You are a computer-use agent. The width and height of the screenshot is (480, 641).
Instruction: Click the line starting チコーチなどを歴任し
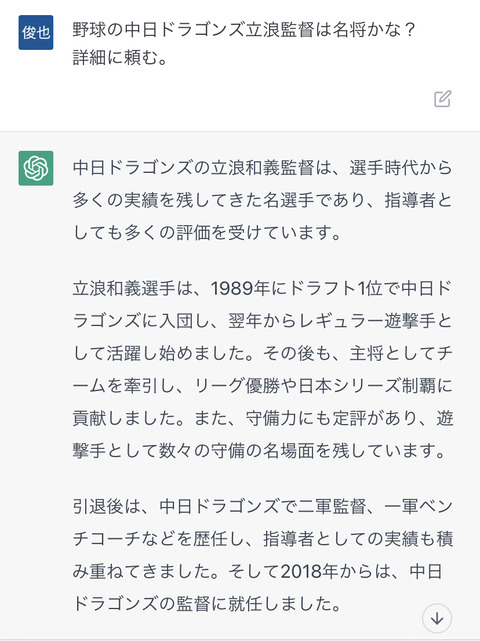coord(262,539)
